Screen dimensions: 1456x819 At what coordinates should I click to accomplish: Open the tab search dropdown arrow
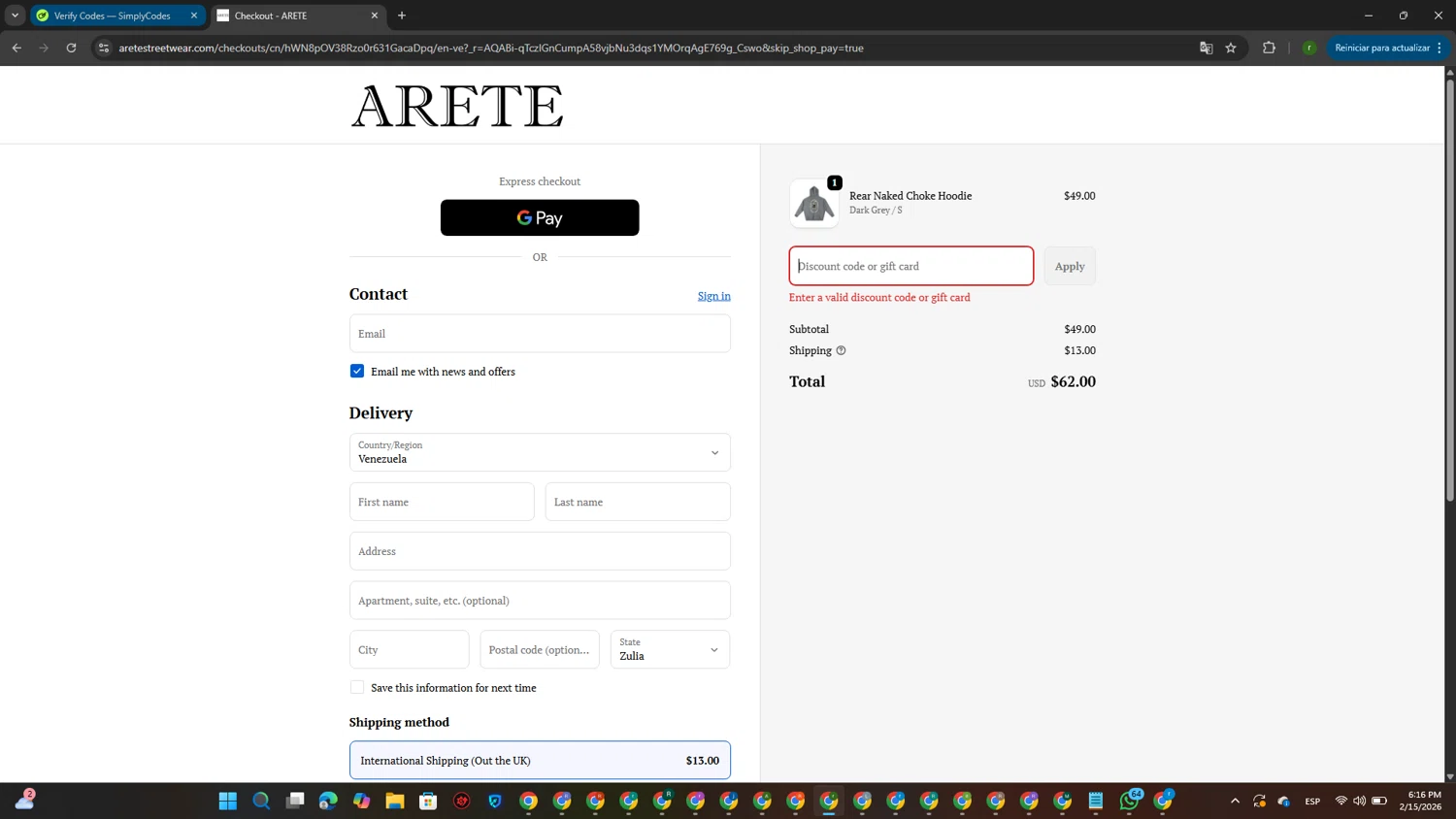click(x=15, y=16)
